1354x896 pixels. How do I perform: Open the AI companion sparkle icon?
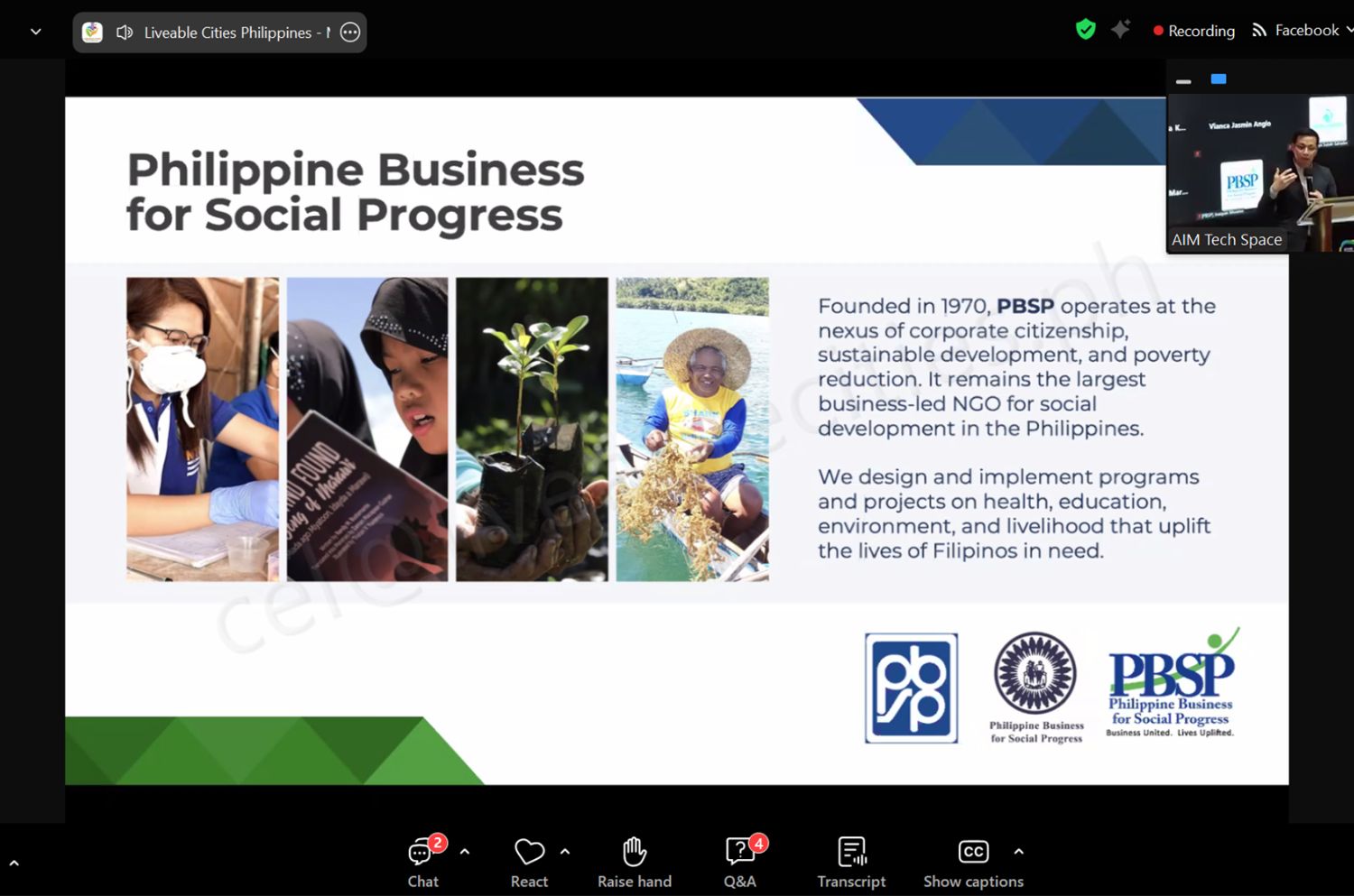tap(1121, 30)
